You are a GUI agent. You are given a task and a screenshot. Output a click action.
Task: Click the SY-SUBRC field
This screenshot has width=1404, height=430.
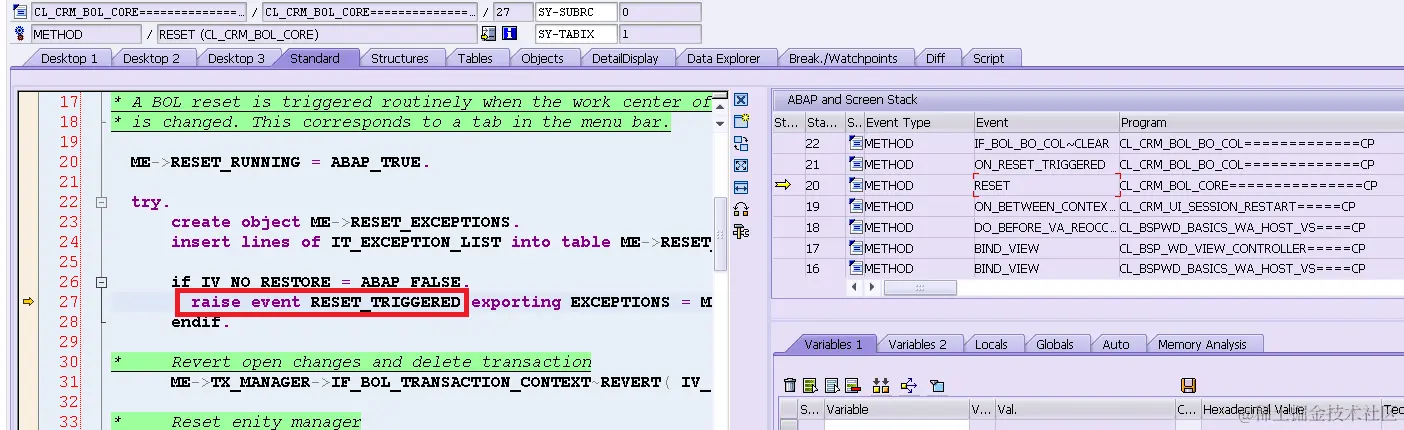coord(577,12)
